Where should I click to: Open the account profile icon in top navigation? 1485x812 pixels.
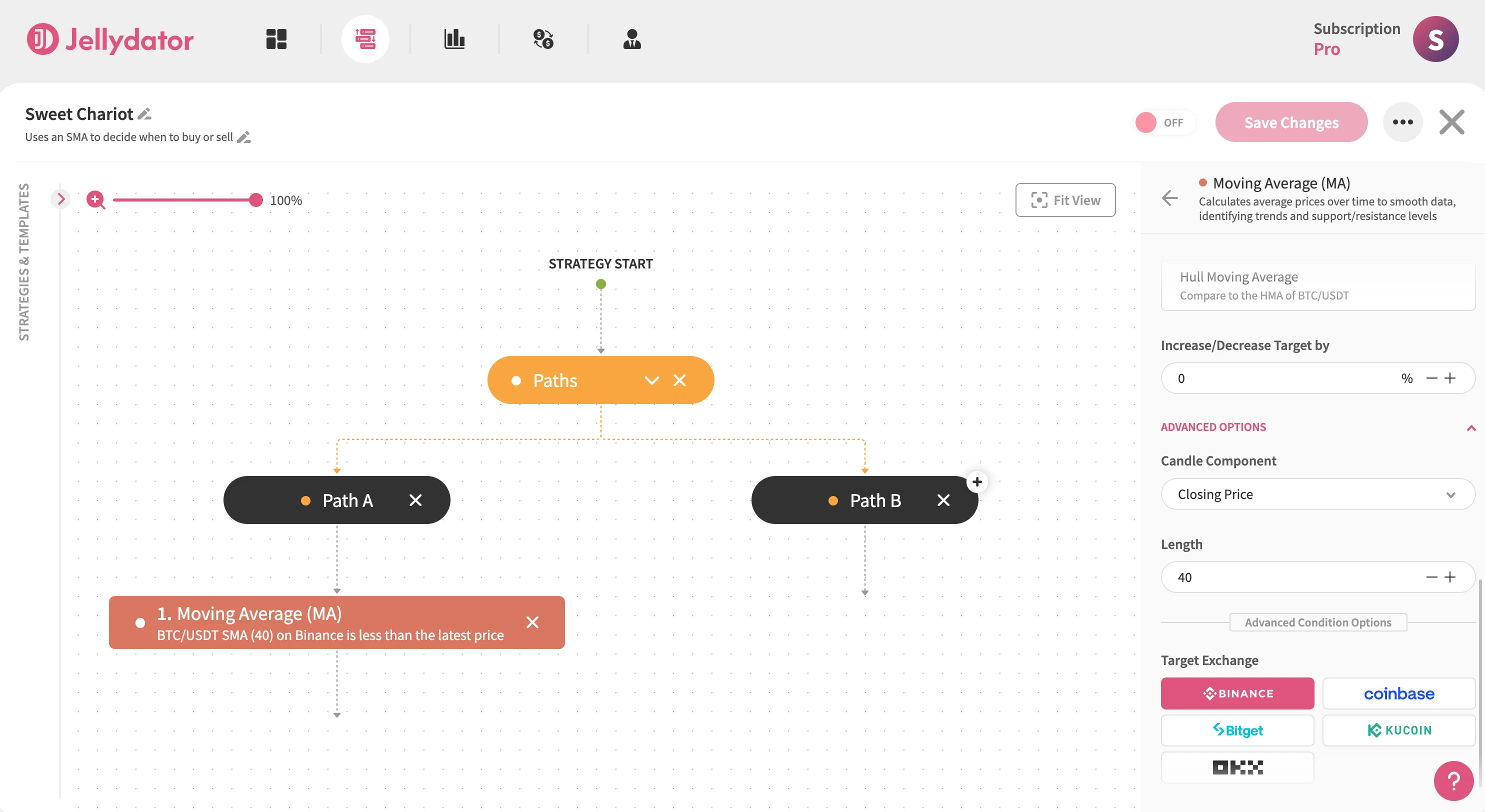click(632, 38)
